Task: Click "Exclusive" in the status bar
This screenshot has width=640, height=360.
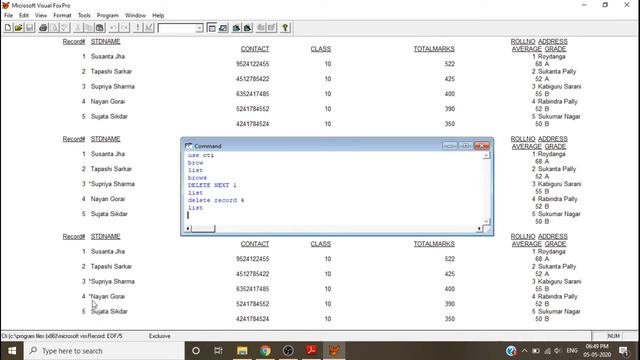Action: (160, 336)
